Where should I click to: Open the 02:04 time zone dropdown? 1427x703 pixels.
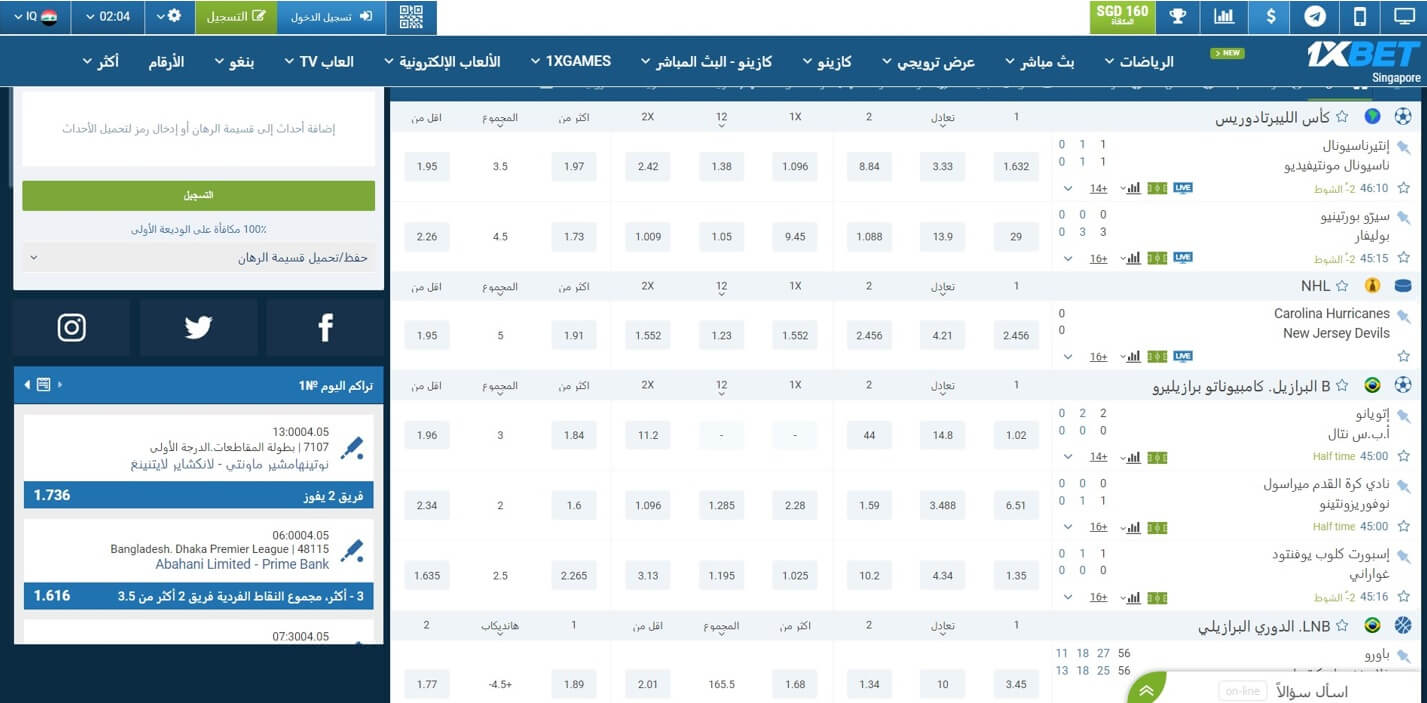tap(108, 17)
